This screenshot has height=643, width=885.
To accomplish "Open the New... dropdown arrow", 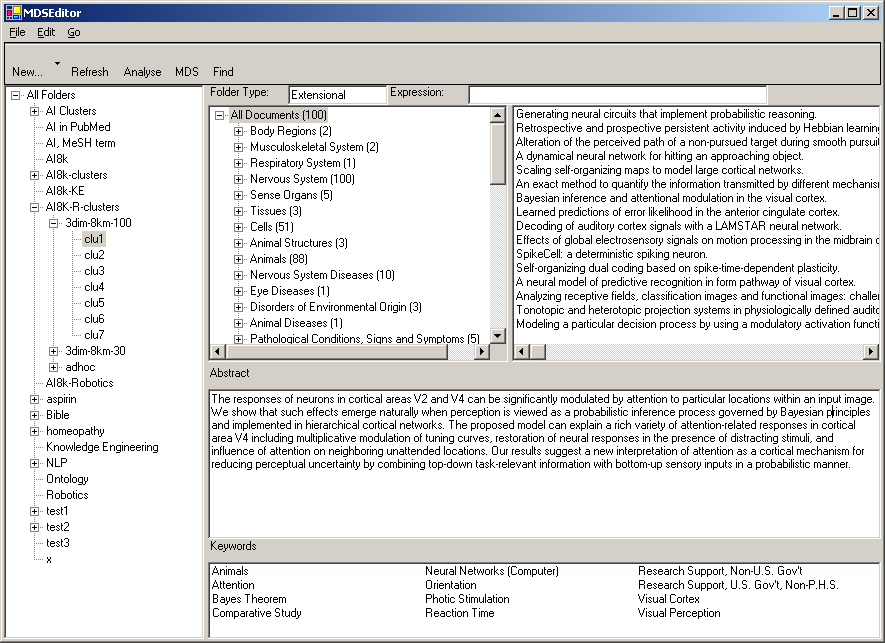I will click(57, 63).
